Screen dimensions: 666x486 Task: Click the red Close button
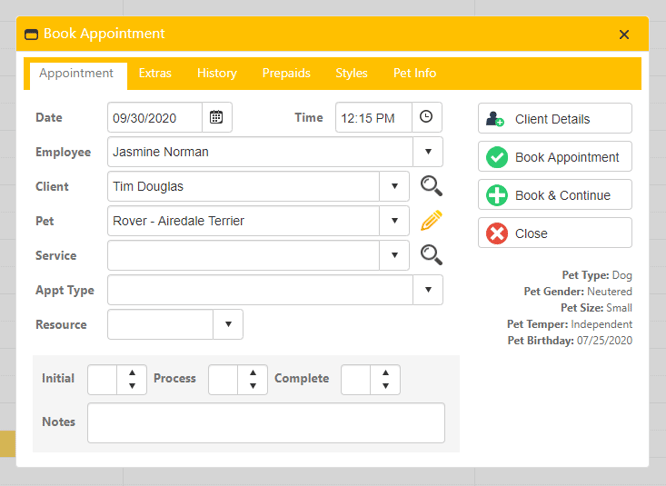tap(555, 233)
